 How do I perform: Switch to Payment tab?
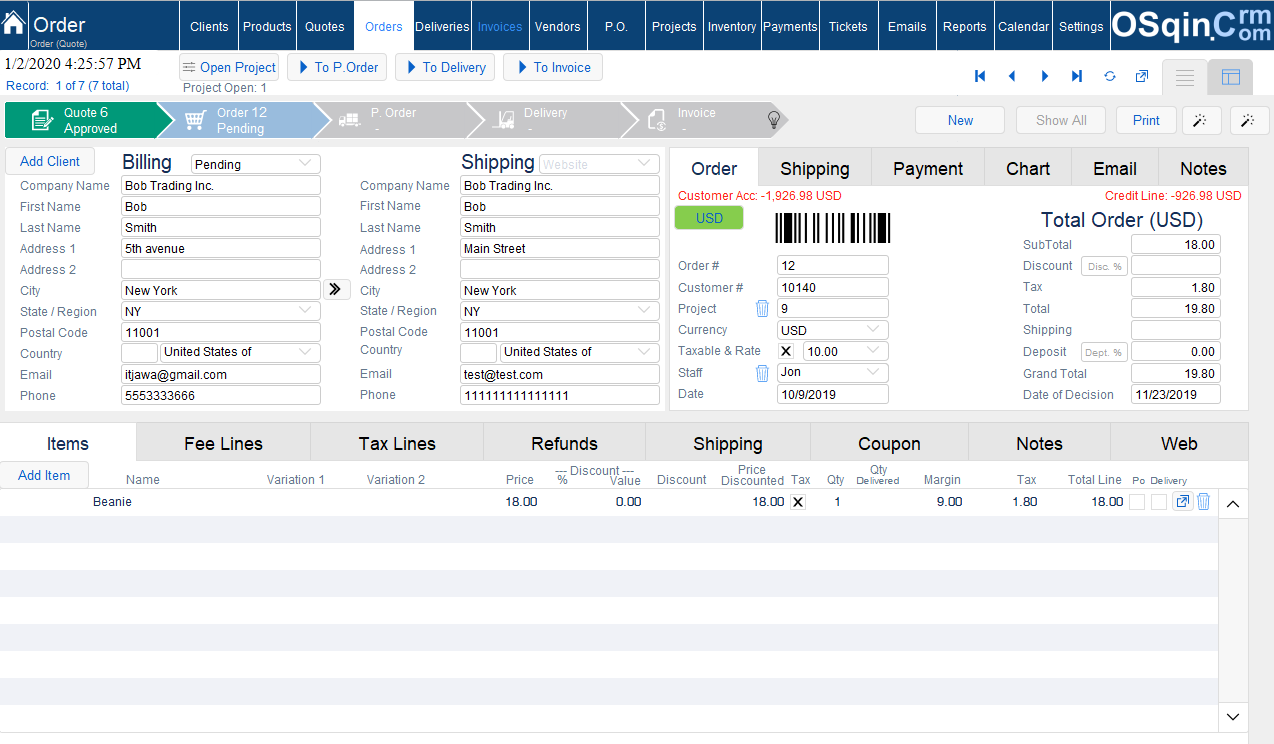[928, 168]
